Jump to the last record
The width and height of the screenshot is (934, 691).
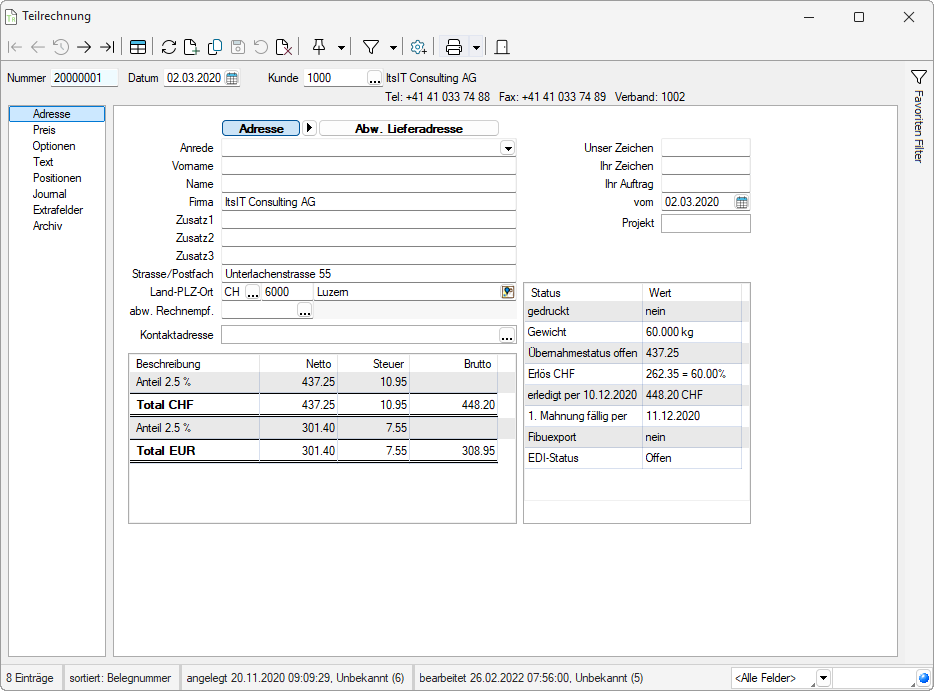coord(107,47)
